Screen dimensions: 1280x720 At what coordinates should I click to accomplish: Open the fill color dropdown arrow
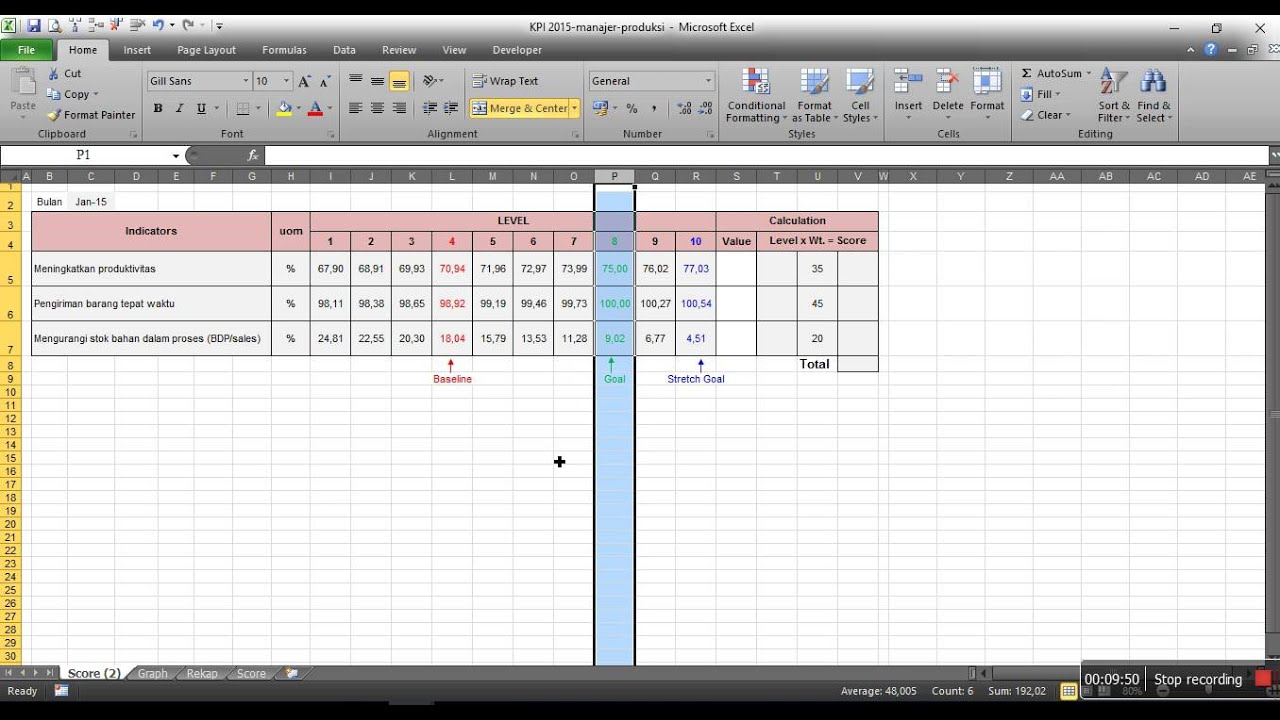coord(298,108)
